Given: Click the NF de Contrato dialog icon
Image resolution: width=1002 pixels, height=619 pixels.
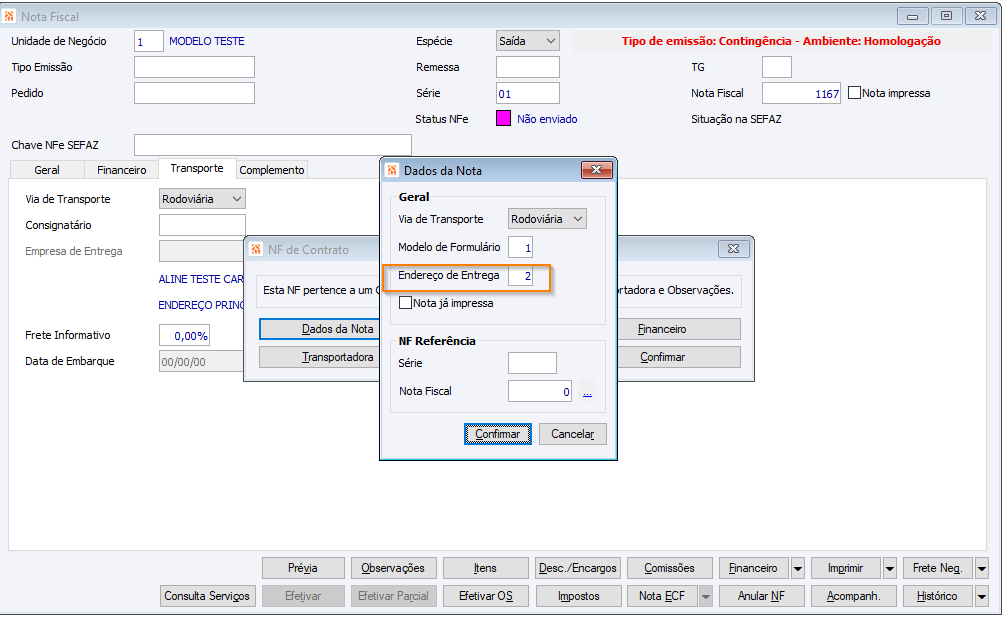Looking at the screenshot, I should pos(256,249).
